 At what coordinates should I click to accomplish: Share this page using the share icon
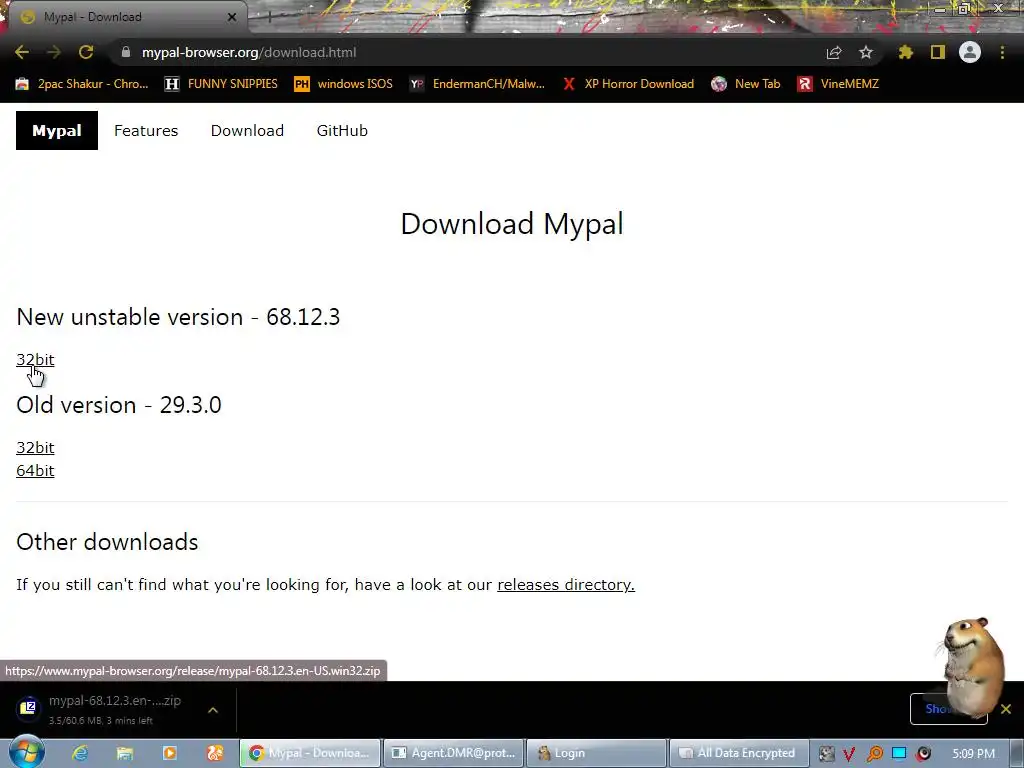point(834,52)
